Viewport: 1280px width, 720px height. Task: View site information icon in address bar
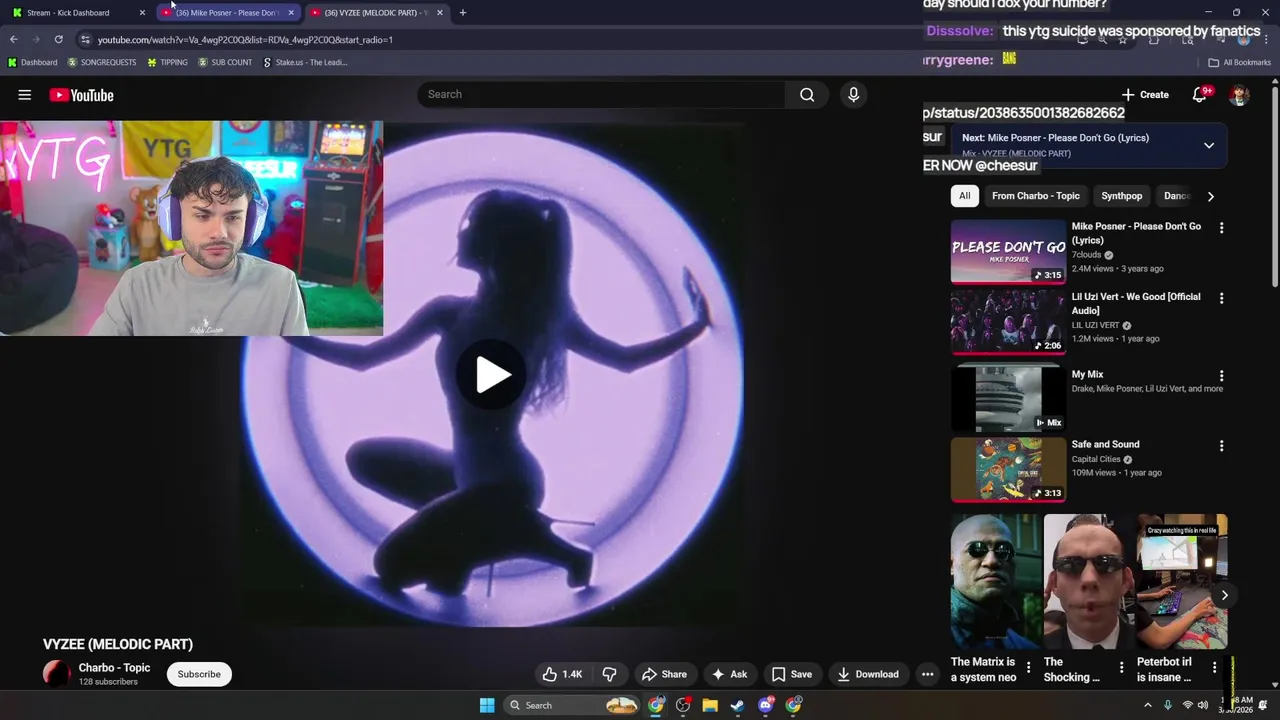coord(85,40)
